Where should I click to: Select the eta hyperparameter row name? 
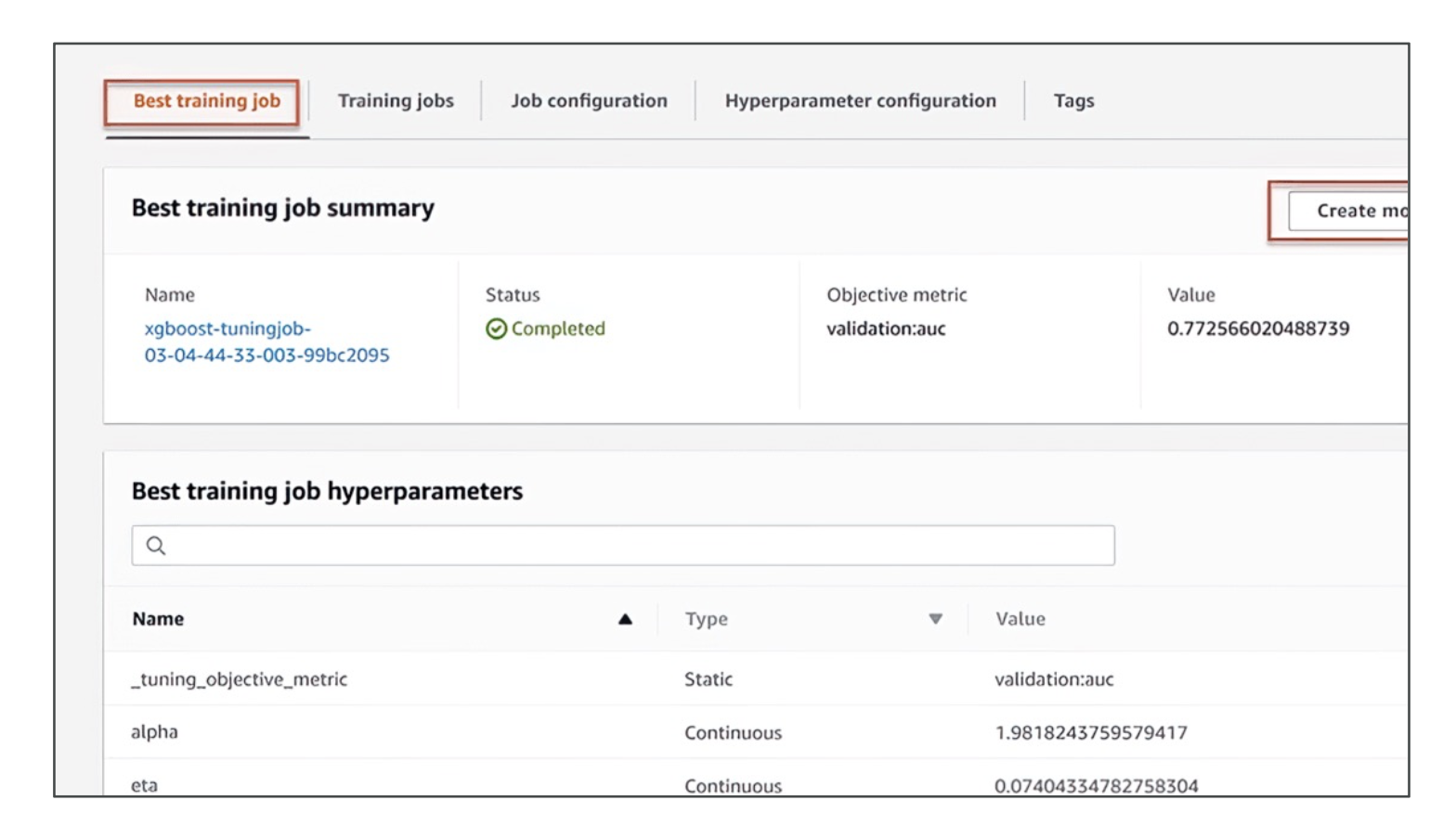point(144,784)
